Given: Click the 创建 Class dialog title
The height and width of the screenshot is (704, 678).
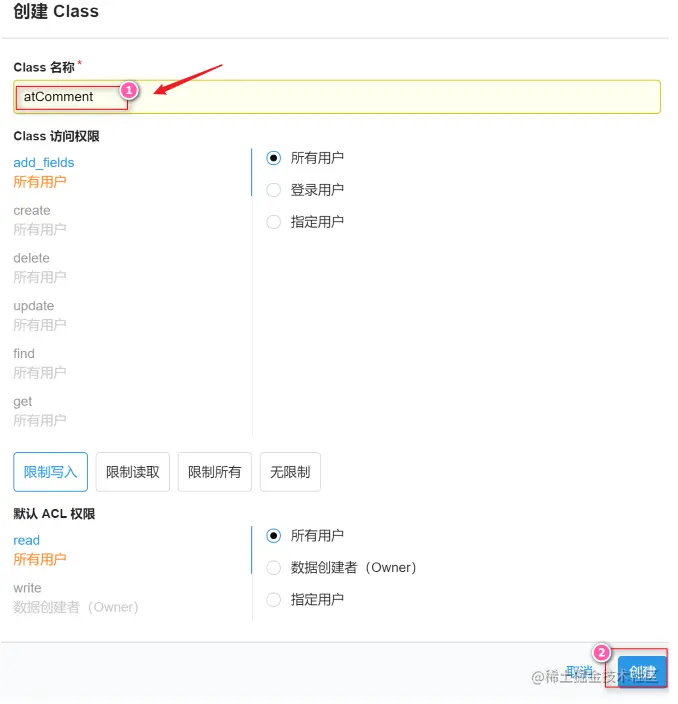Looking at the screenshot, I should (56, 11).
